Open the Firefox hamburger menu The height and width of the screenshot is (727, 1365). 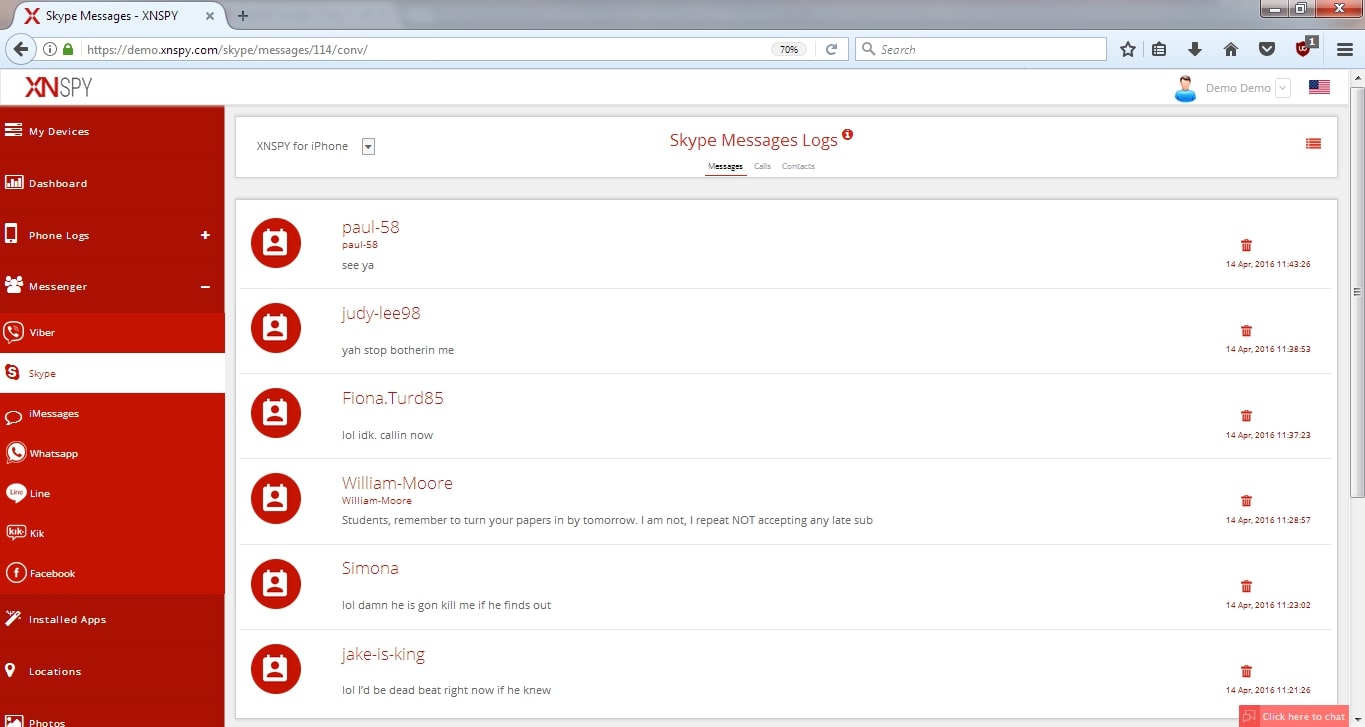pos(1345,49)
